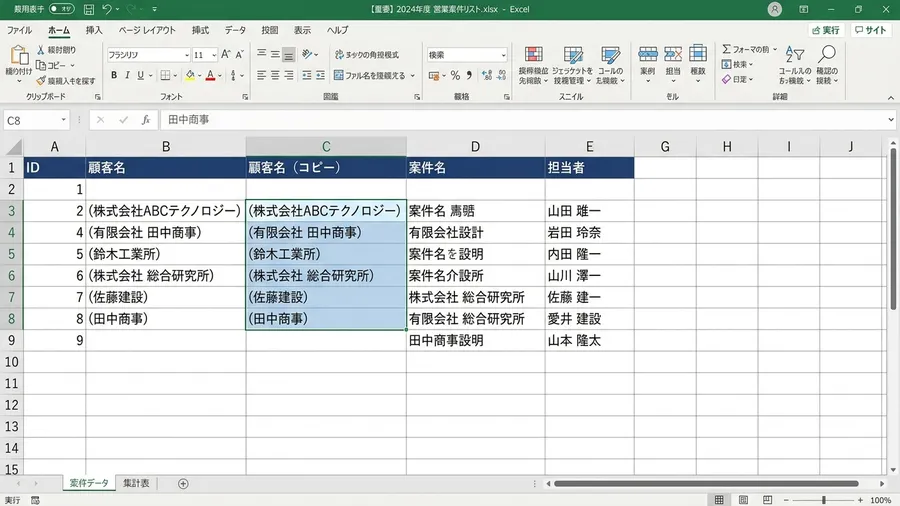Open the 集計表 sheet tab
Viewport: 900px width, 506px height.
click(136, 484)
